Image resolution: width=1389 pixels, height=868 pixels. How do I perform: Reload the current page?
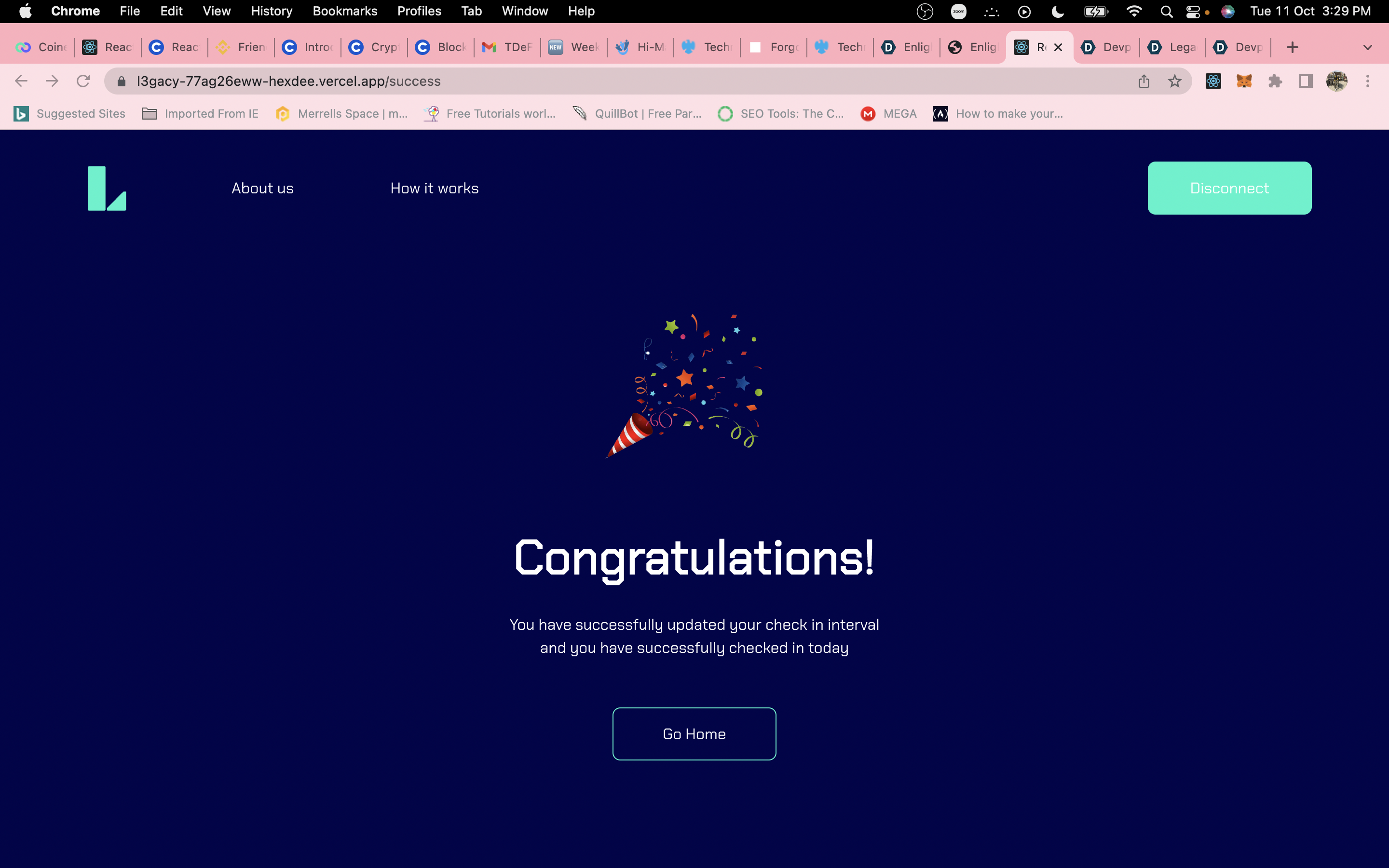83,81
